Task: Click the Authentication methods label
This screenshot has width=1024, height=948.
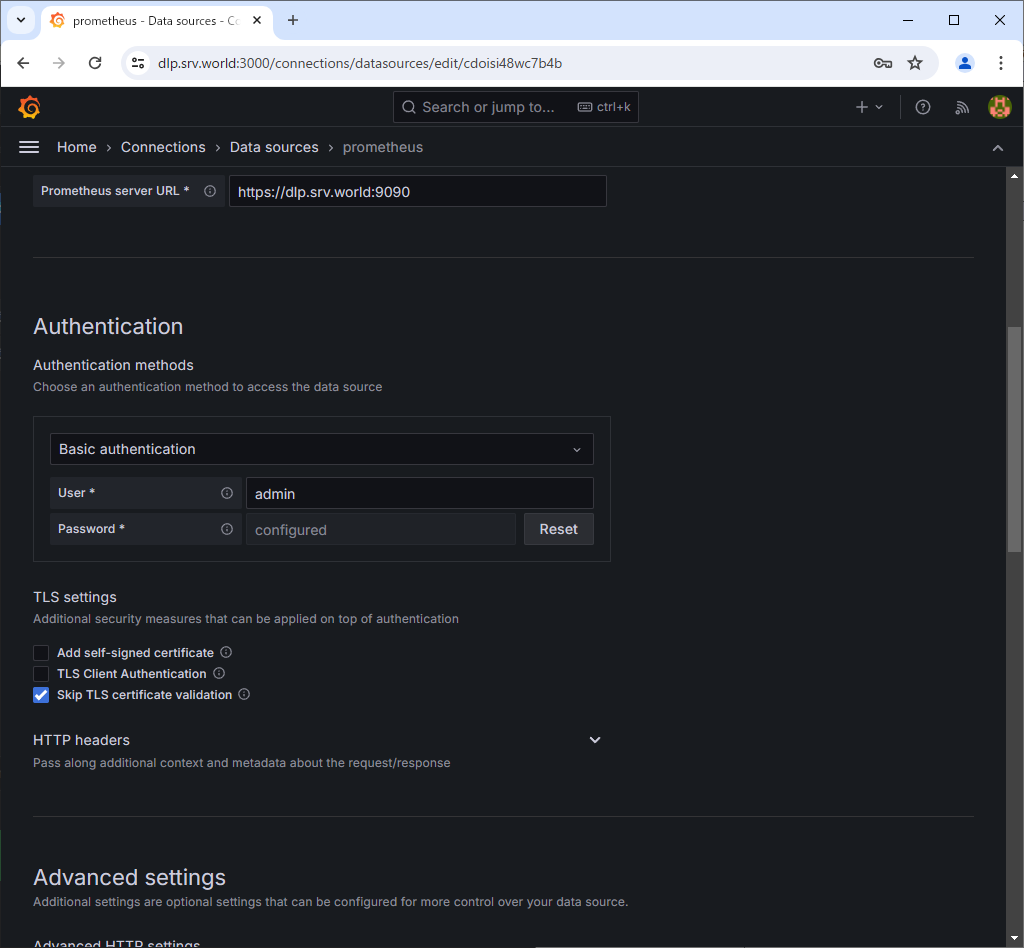Action: pyautogui.click(x=114, y=365)
